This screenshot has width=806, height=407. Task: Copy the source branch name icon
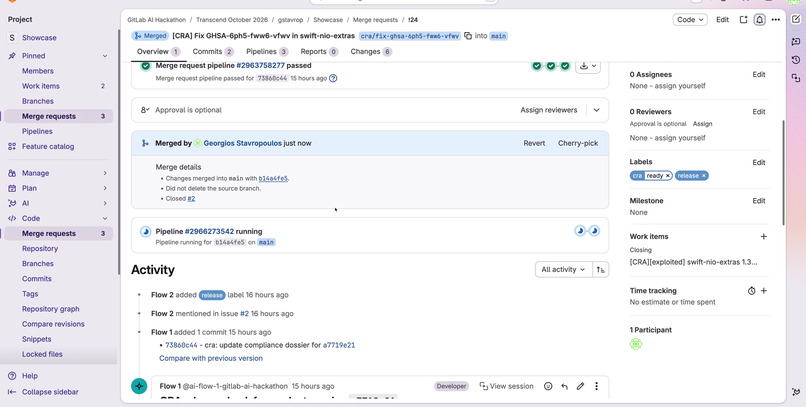[x=468, y=36]
